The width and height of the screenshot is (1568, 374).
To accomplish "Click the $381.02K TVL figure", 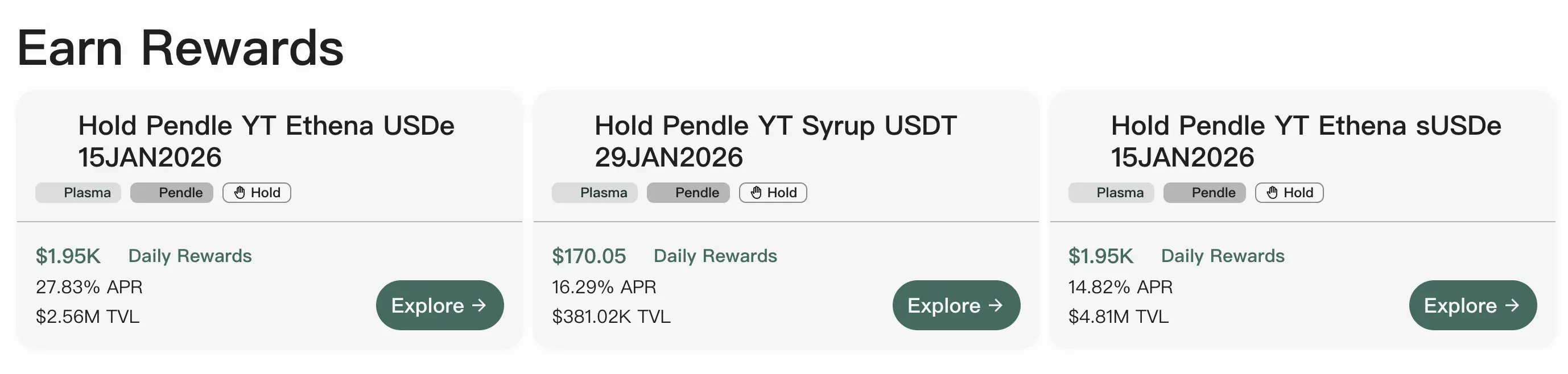I will (x=611, y=317).
